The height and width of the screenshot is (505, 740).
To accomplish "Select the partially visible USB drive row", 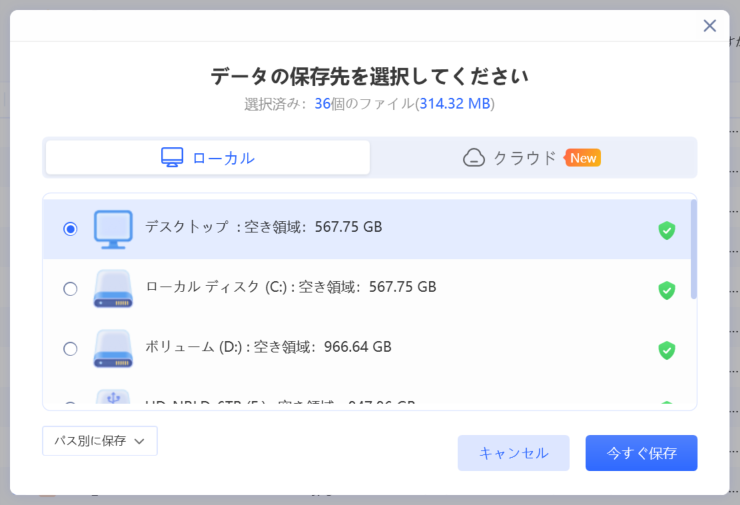I will pyautogui.click(x=300, y=402).
